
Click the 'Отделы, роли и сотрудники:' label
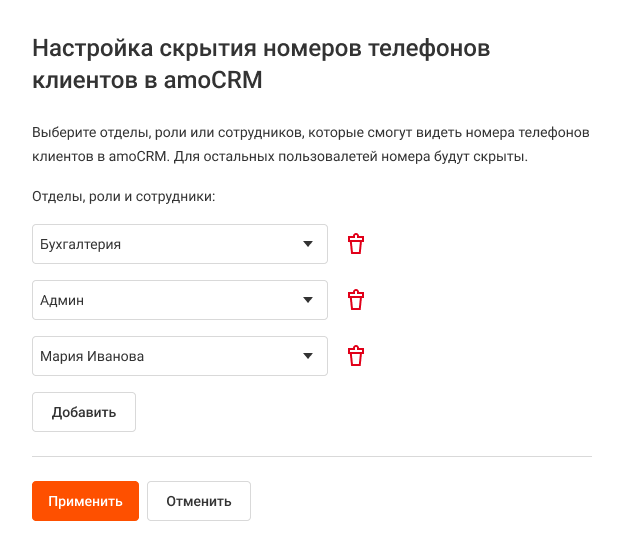tap(124, 197)
